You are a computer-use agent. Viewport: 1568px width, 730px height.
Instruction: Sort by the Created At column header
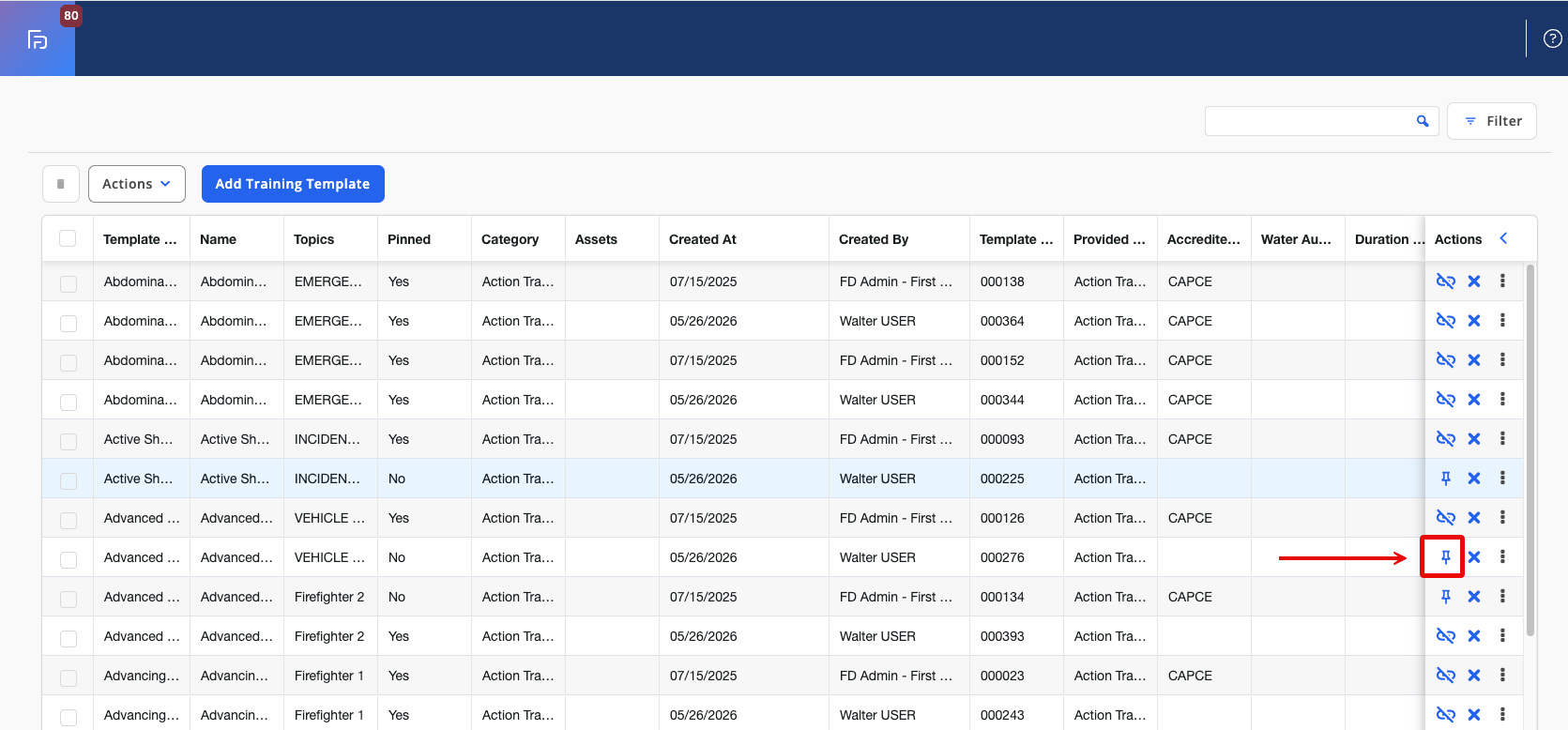point(703,239)
